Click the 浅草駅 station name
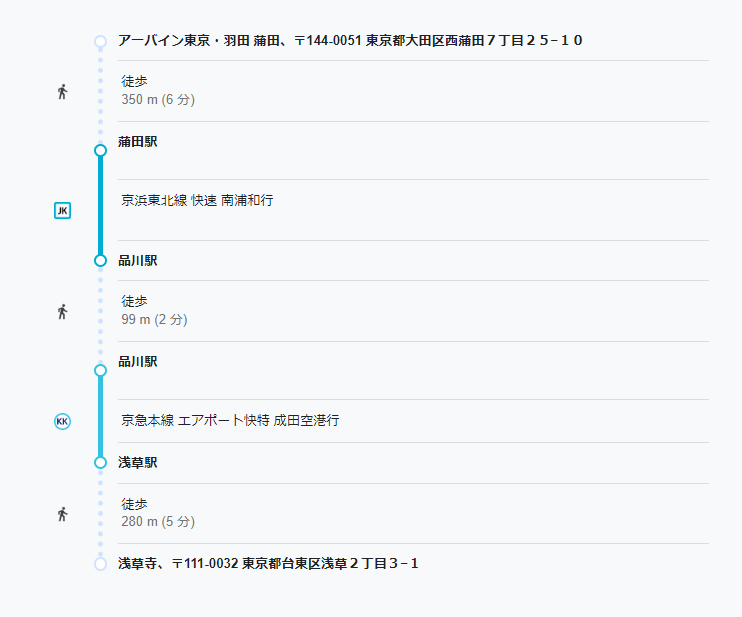This screenshot has height=617, width=742. coord(138,463)
